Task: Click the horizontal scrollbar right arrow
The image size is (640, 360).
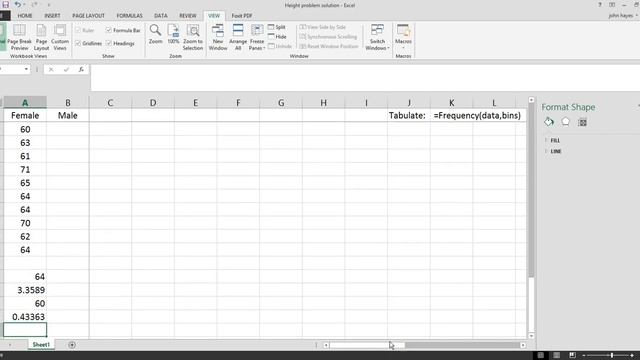Action: [x=523, y=345]
